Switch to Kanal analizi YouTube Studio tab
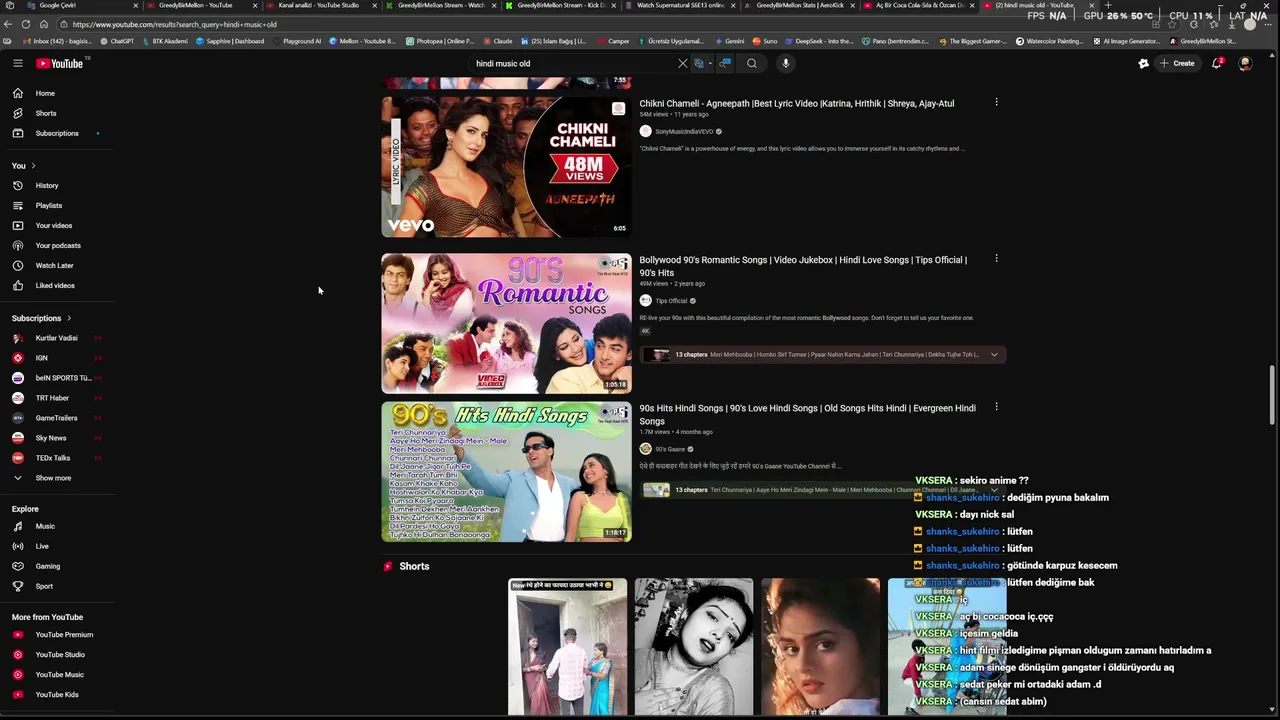Viewport: 1280px width, 720px height. pyautogui.click(x=320, y=5)
